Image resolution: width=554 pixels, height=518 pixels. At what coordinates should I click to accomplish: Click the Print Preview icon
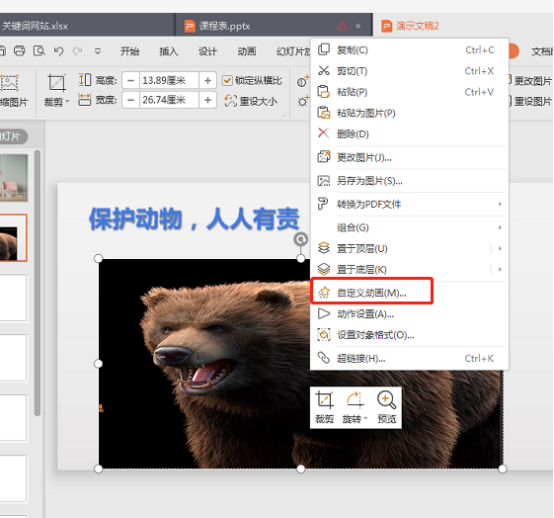(x=39, y=51)
